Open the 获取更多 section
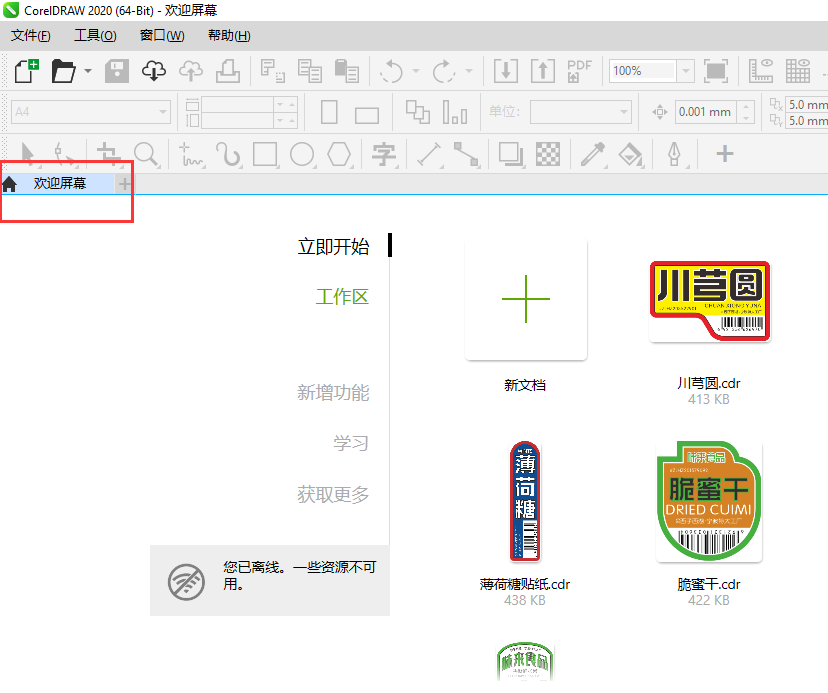Screen dimensions: 828x693 333,495
